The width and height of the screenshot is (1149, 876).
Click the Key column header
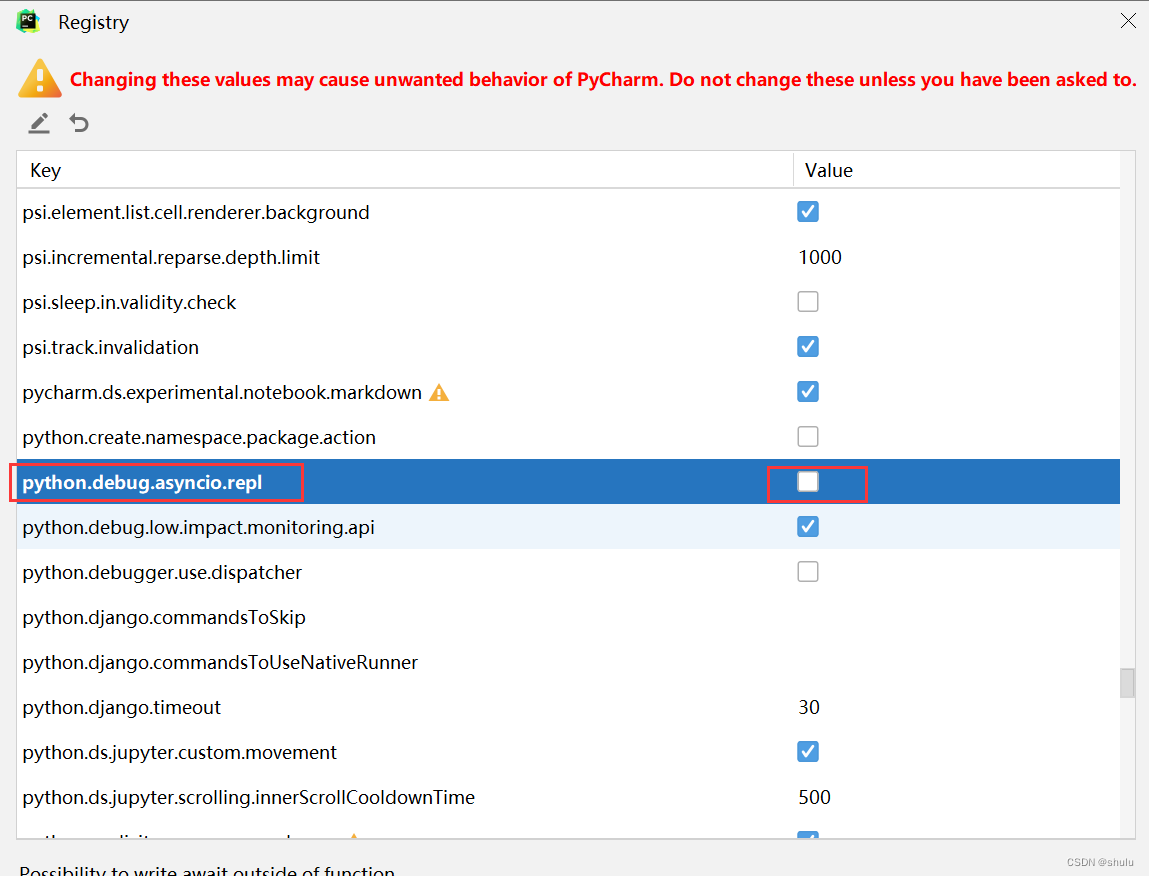coord(404,170)
